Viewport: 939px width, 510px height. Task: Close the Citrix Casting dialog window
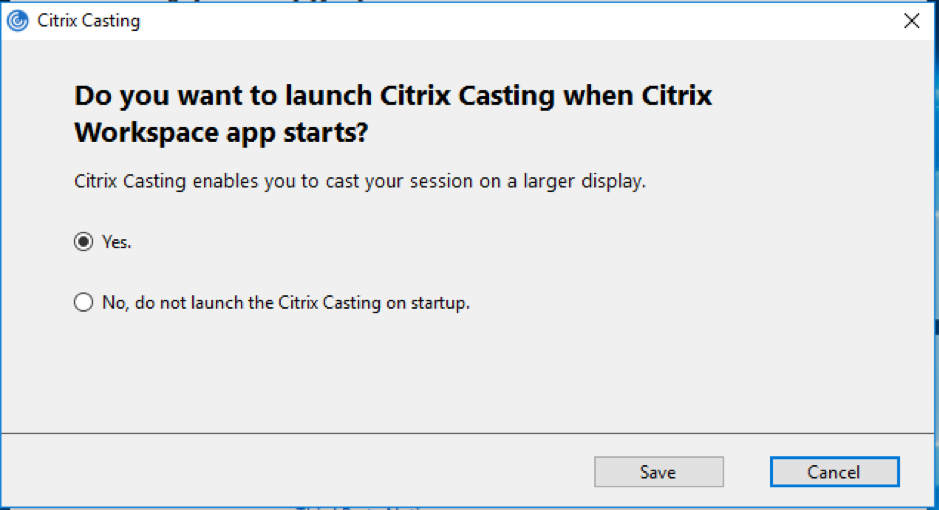[911, 21]
